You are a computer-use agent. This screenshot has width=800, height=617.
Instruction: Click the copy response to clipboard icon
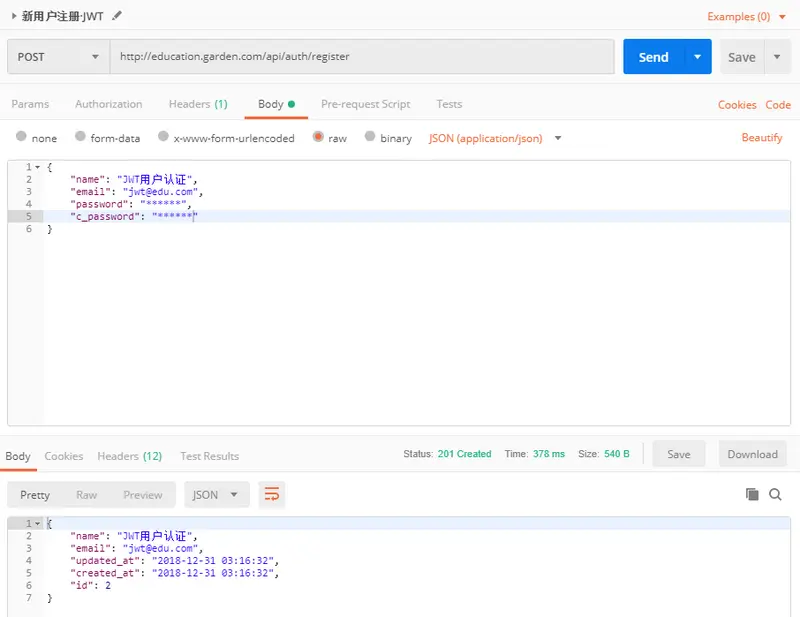pos(752,494)
